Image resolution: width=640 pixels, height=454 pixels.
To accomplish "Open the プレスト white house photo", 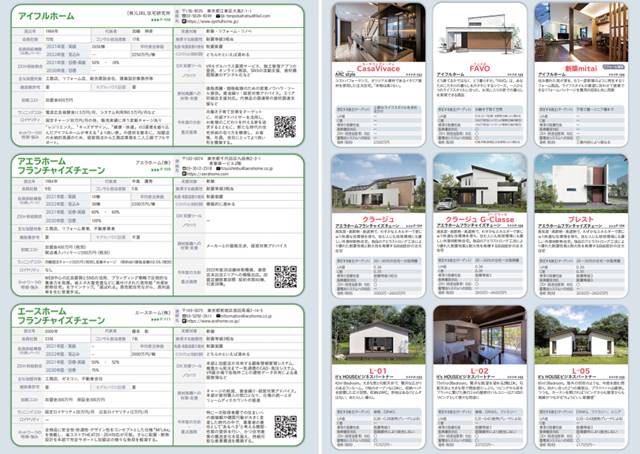I will point(581,183).
